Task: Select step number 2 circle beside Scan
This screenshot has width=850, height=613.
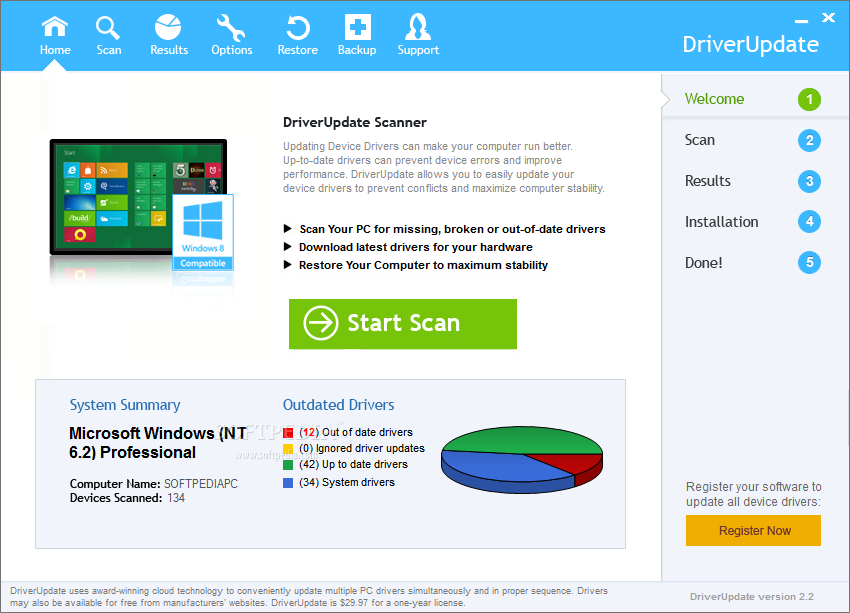Action: 809,140
